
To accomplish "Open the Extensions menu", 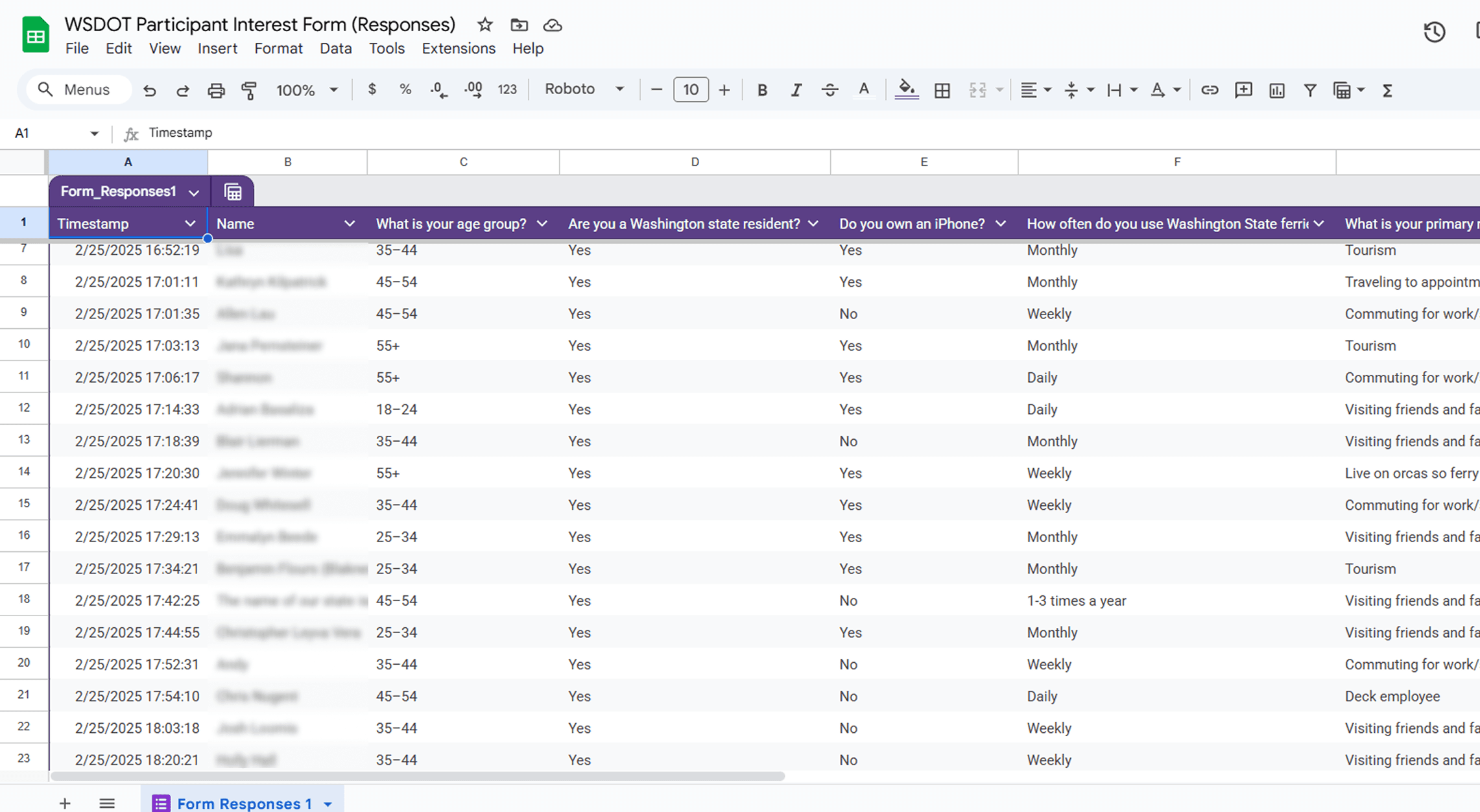I will pos(459,49).
